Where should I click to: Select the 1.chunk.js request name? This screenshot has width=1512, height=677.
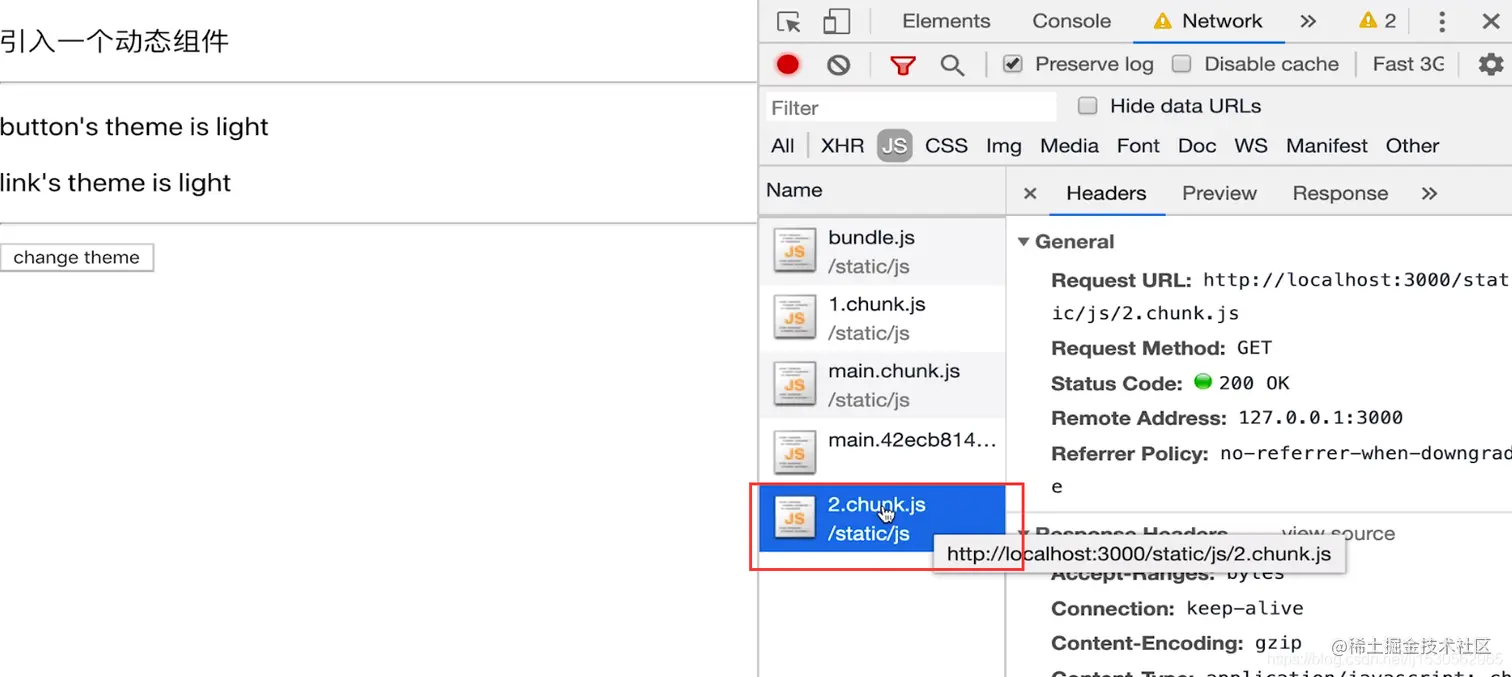point(877,304)
